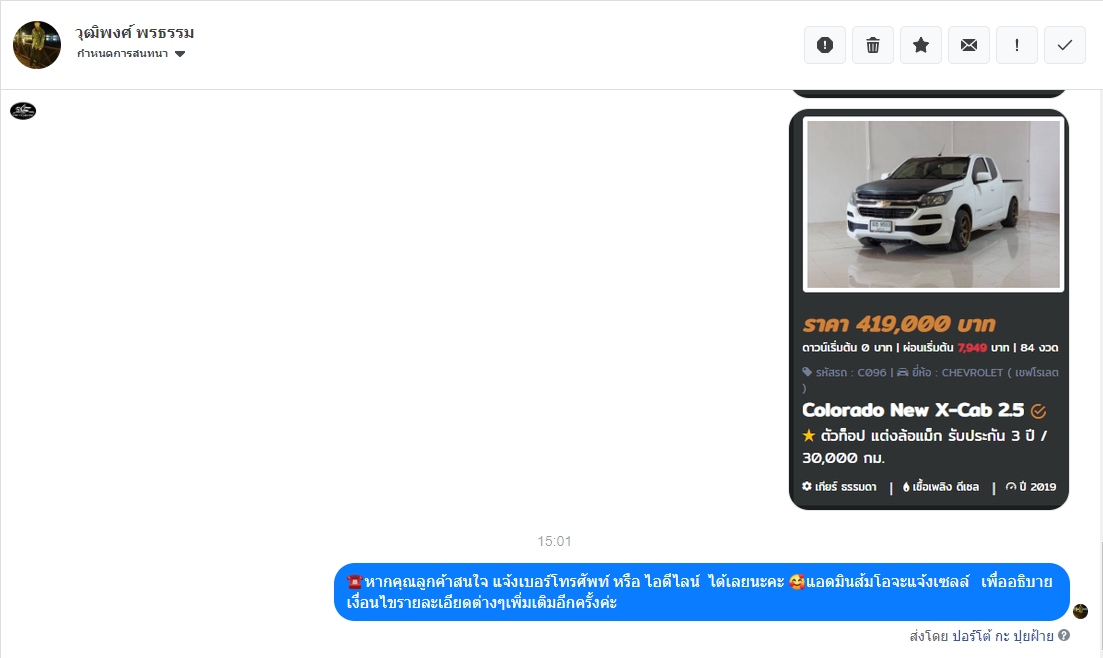Open the white Chevrolet Colorado photo
The image size is (1103, 658).
click(933, 205)
